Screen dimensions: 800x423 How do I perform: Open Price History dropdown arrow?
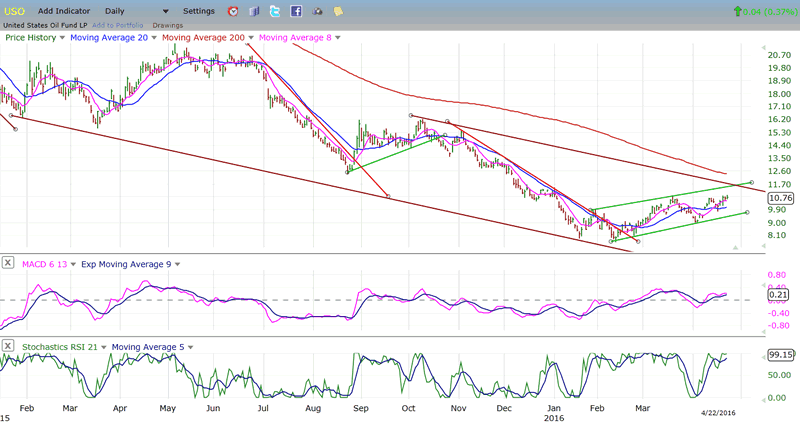(x=62, y=37)
